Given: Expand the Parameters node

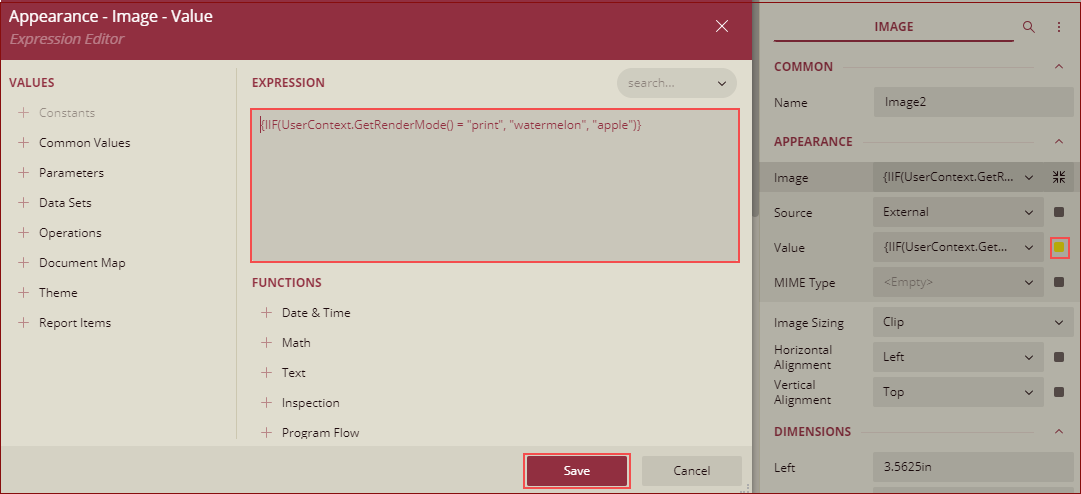Looking at the screenshot, I should [x=24, y=172].
